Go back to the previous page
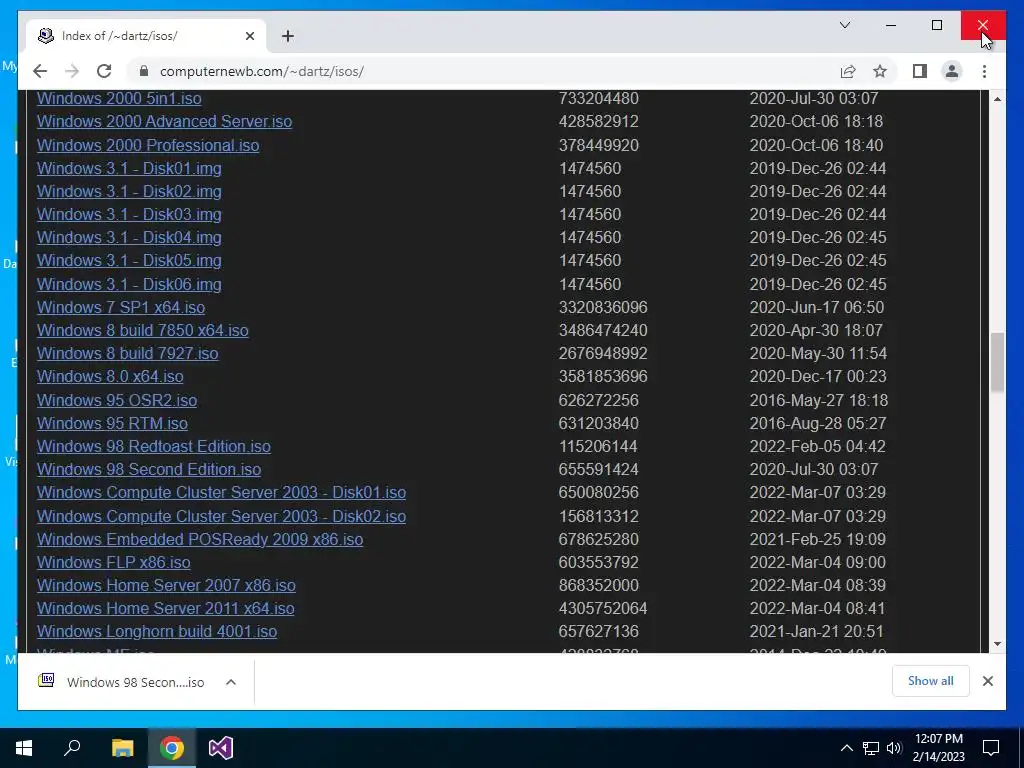Image resolution: width=1024 pixels, height=768 pixels. 40,71
